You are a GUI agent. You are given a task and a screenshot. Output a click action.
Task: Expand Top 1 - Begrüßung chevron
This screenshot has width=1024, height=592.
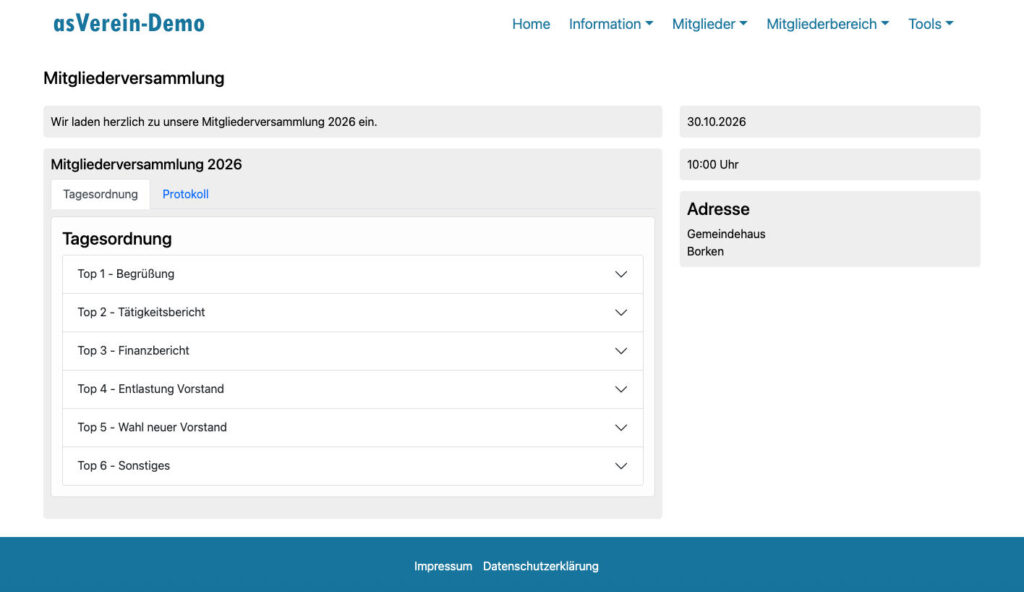pos(621,274)
